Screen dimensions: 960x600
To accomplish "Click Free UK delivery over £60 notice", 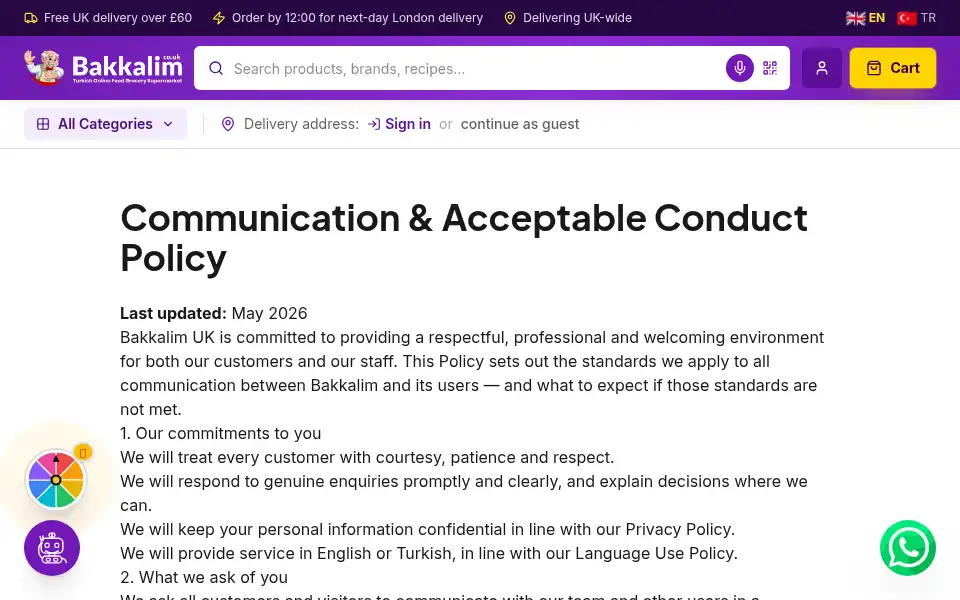I will [108, 18].
